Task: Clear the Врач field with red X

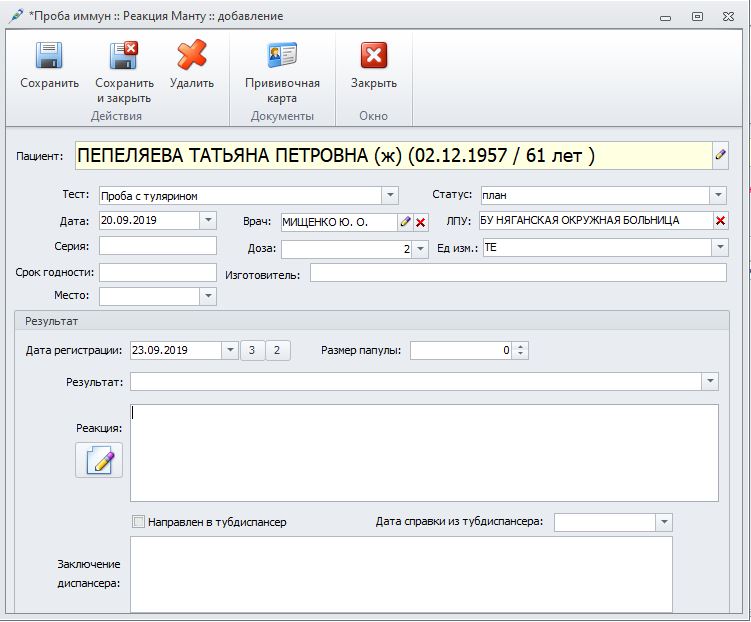Action: point(421,222)
